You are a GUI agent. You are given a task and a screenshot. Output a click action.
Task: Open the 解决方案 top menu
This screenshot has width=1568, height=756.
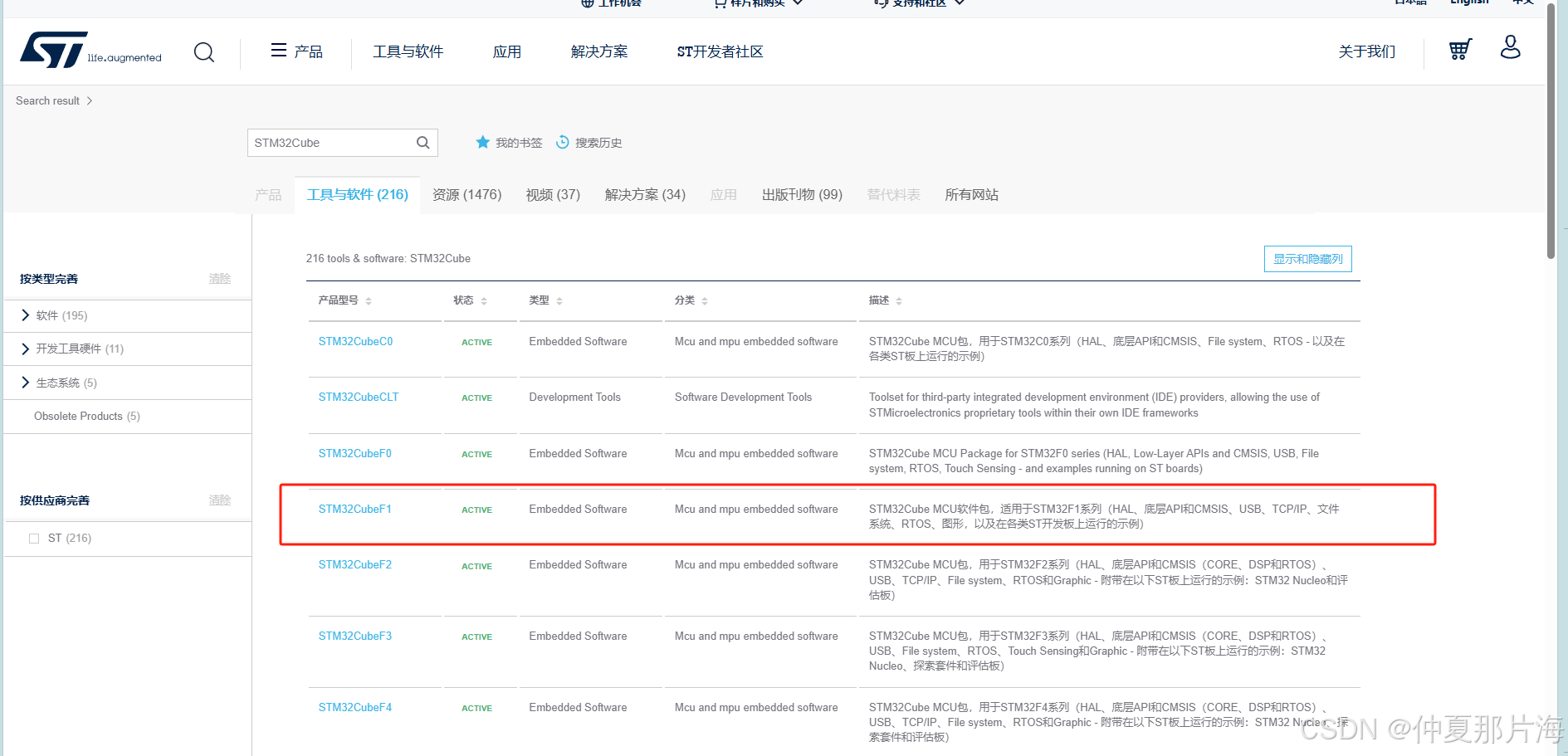pyautogui.click(x=599, y=51)
